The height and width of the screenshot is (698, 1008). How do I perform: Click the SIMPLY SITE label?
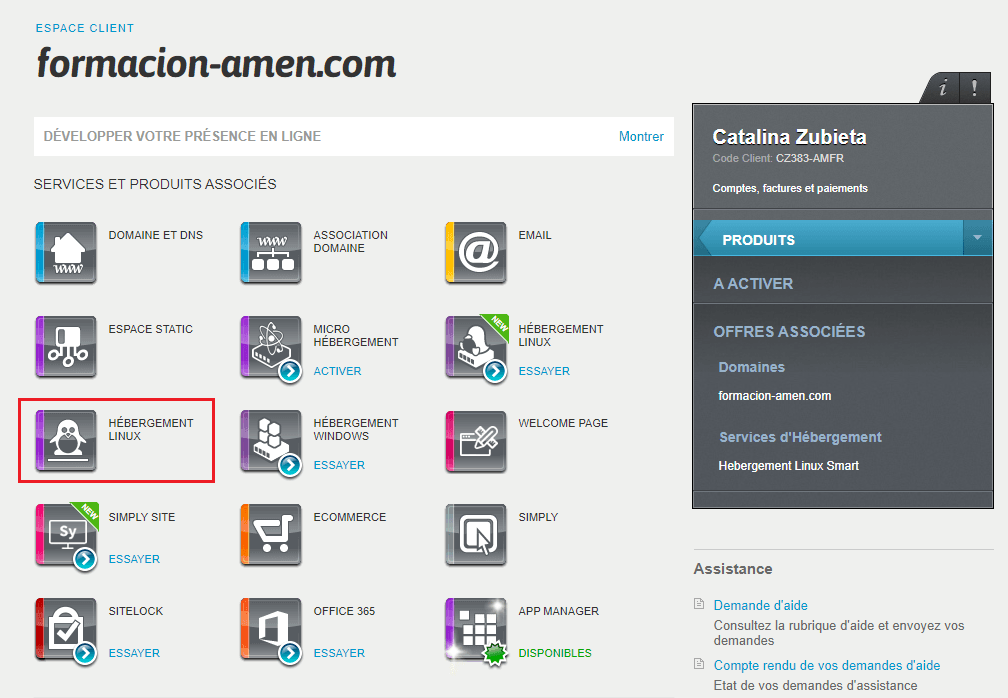tap(141, 517)
